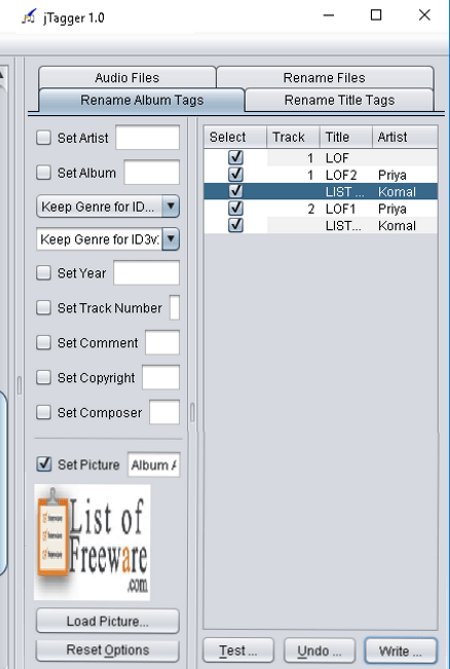
Task: Uncheck the Set Picture checkbox
Action: pyautogui.click(x=44, y=464)
